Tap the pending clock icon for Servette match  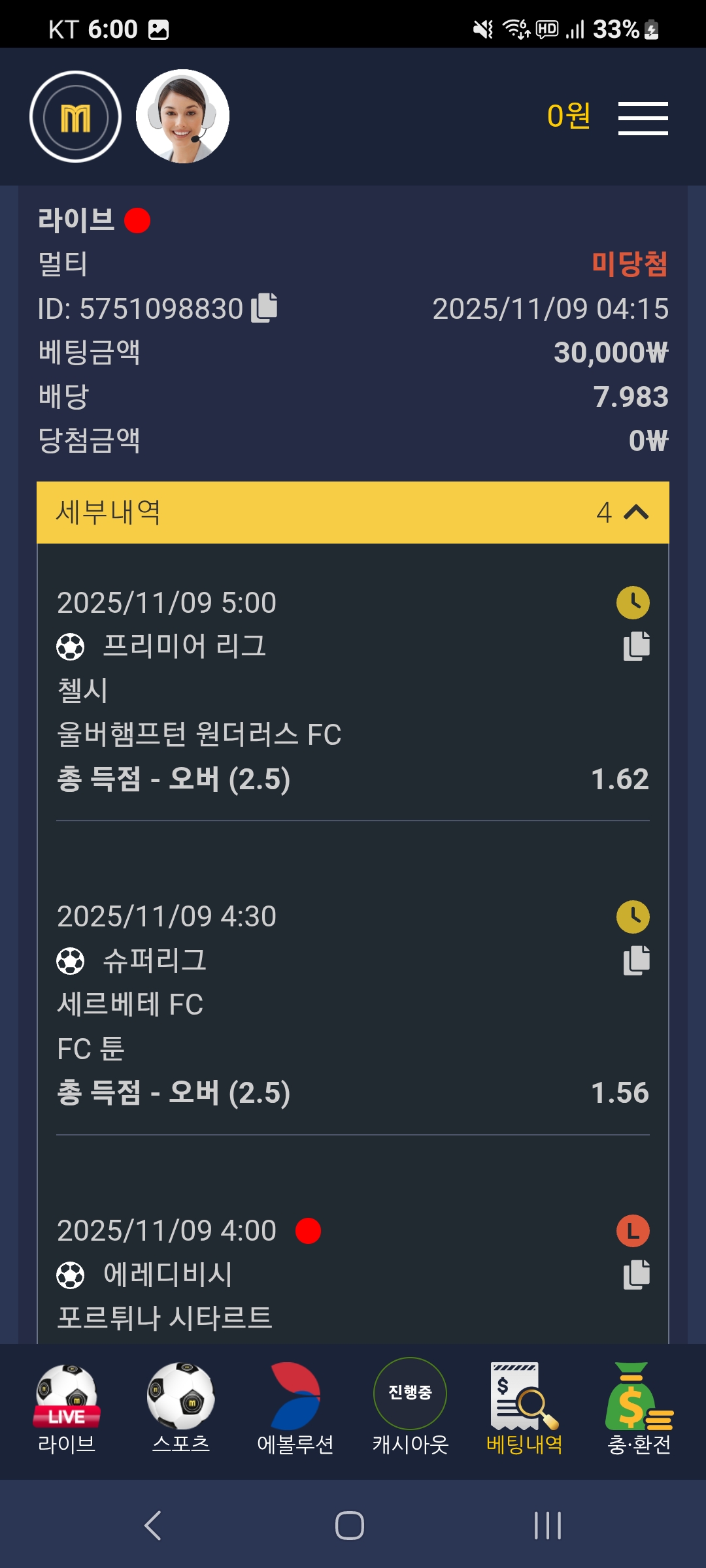pyautogui.click(x=633, y=917)
